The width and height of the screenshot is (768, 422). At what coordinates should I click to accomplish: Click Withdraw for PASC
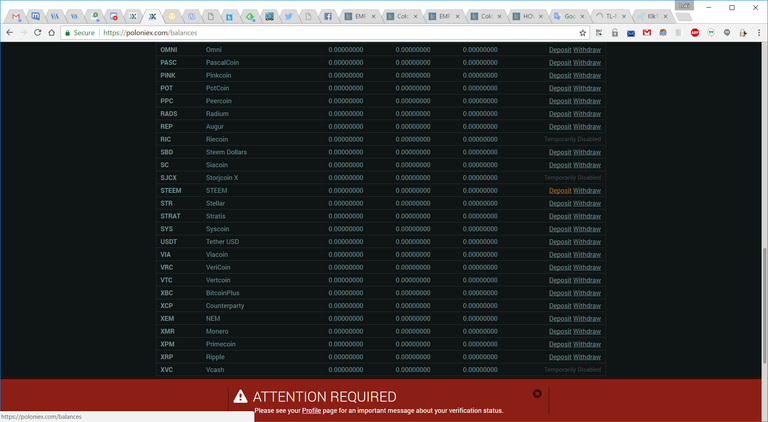point(587,63)
